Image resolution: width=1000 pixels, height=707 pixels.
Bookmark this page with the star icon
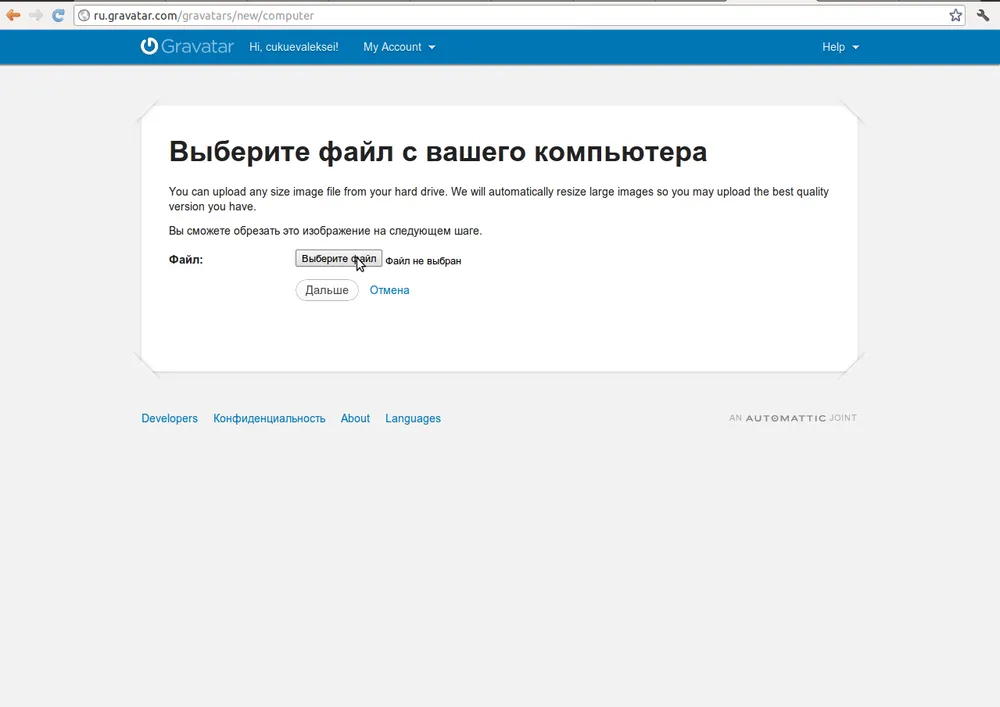(955, 16)
